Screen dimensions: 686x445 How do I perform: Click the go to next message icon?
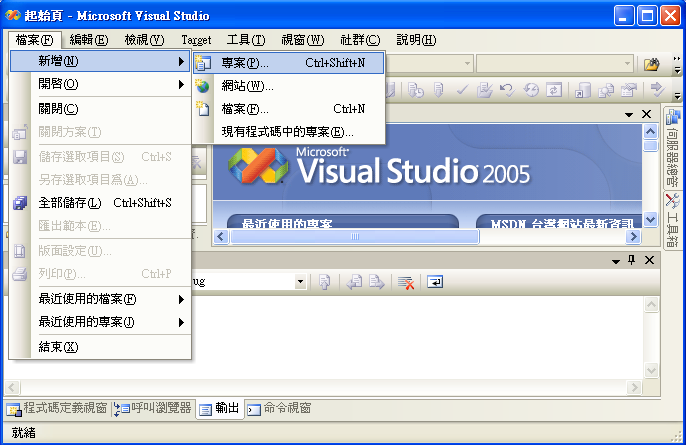point(376,282)
